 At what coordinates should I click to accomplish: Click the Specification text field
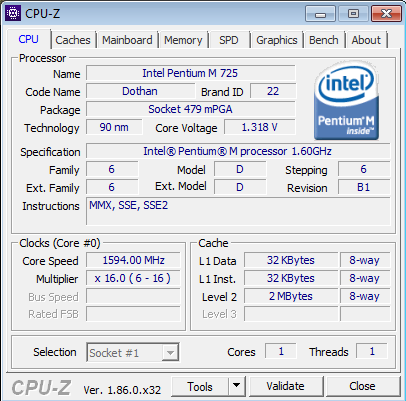tap(238, 151)
